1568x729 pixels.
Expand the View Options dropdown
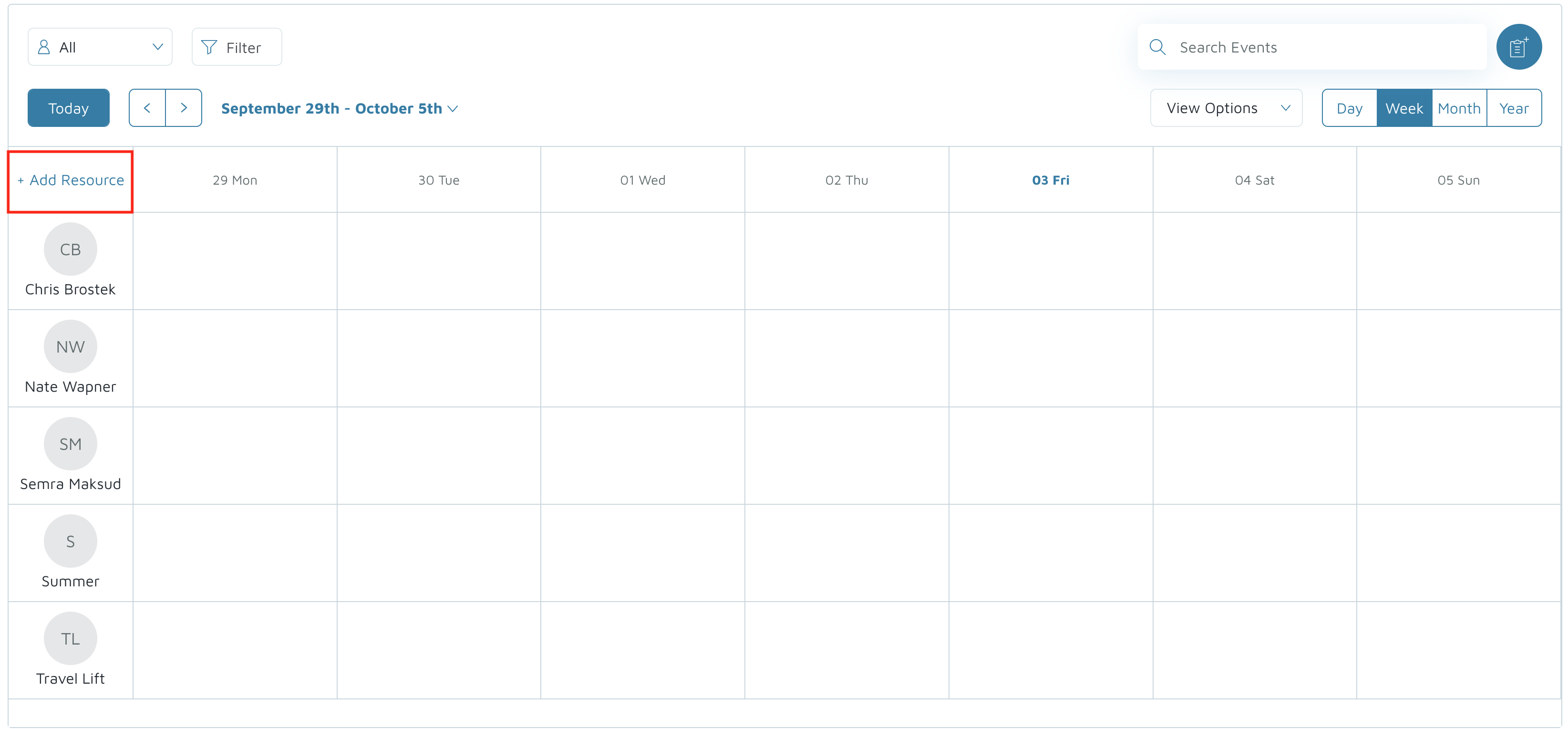pos(1225,108)
